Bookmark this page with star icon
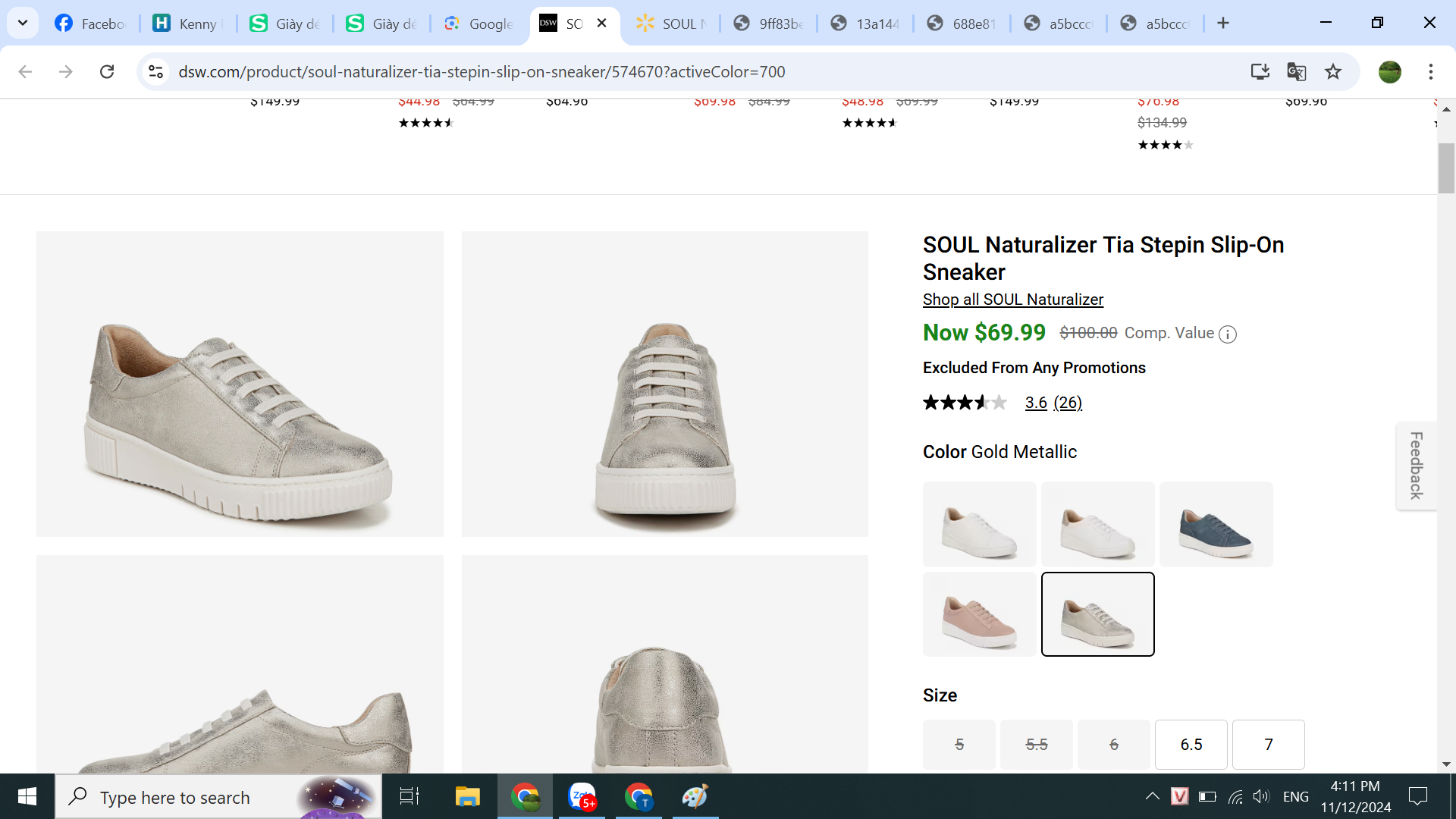 (1332, 72)
